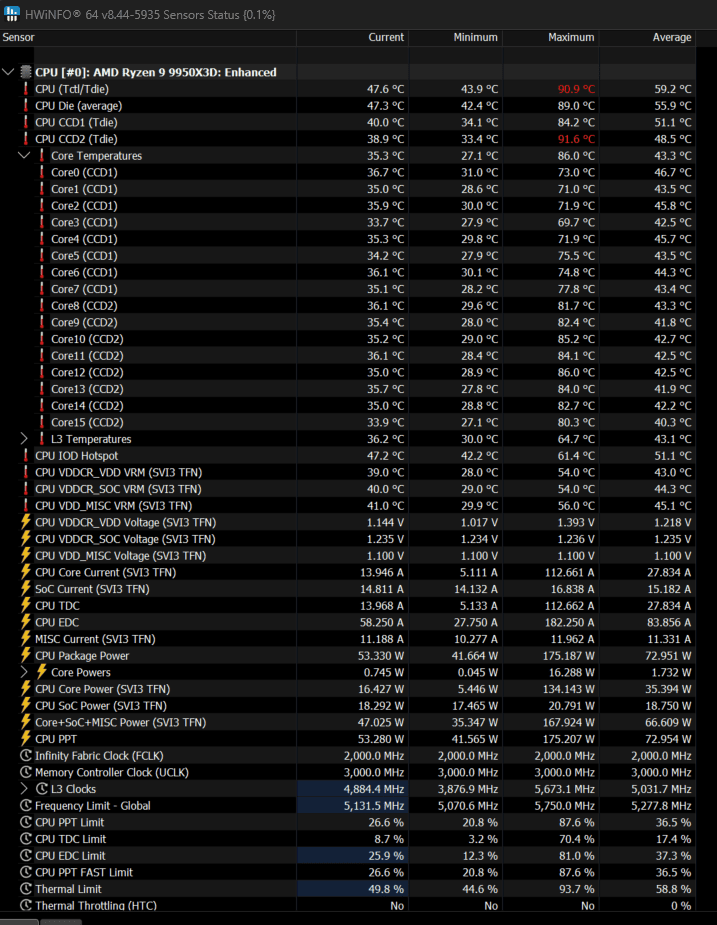Click lightning icon of Core Powers
717x925 pixels.
click(41, 672)
